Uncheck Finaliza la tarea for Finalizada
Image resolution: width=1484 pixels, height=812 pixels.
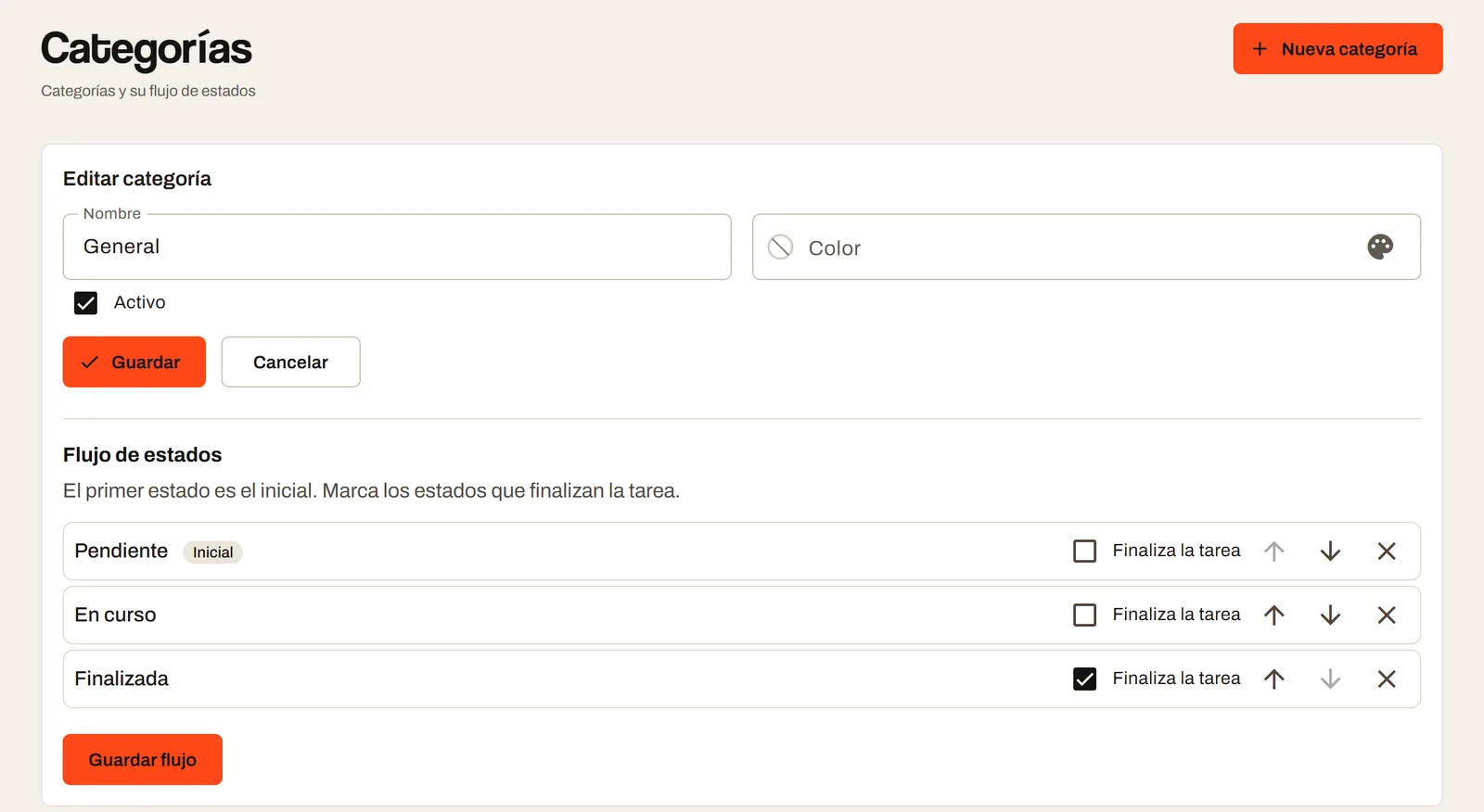(1084, 679)
